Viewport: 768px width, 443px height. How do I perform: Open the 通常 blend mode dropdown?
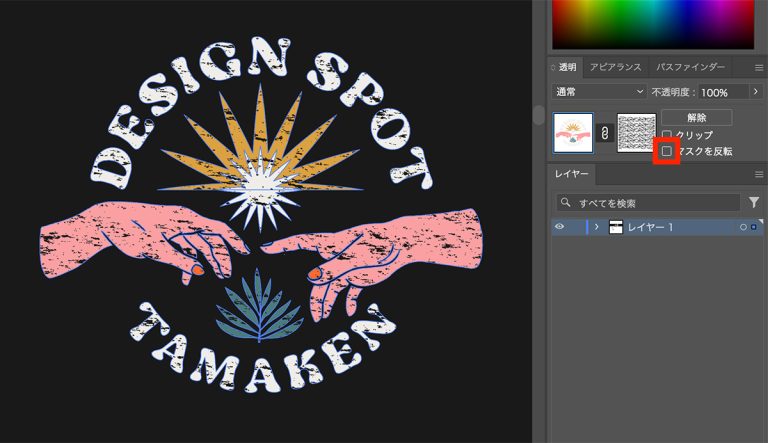click(599, 91)
